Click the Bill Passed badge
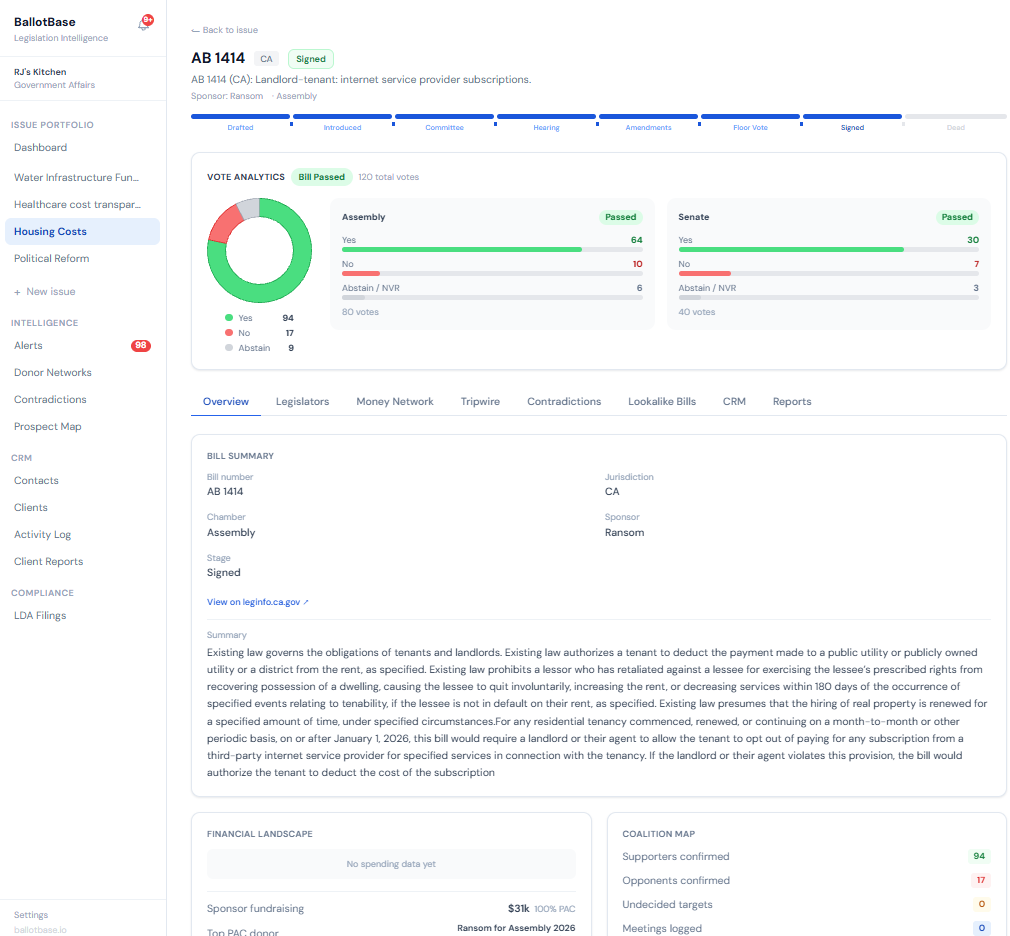 pyautogui.click(x=321, y=177)
